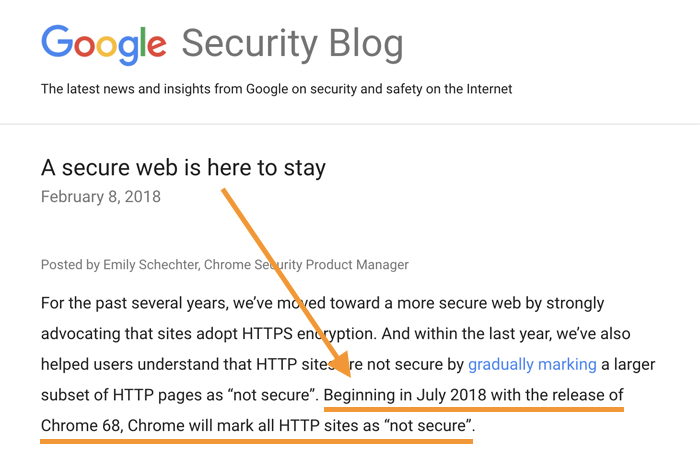
Task: Click the underlined "Chrome 68" text
Action: tap(81, 426)
